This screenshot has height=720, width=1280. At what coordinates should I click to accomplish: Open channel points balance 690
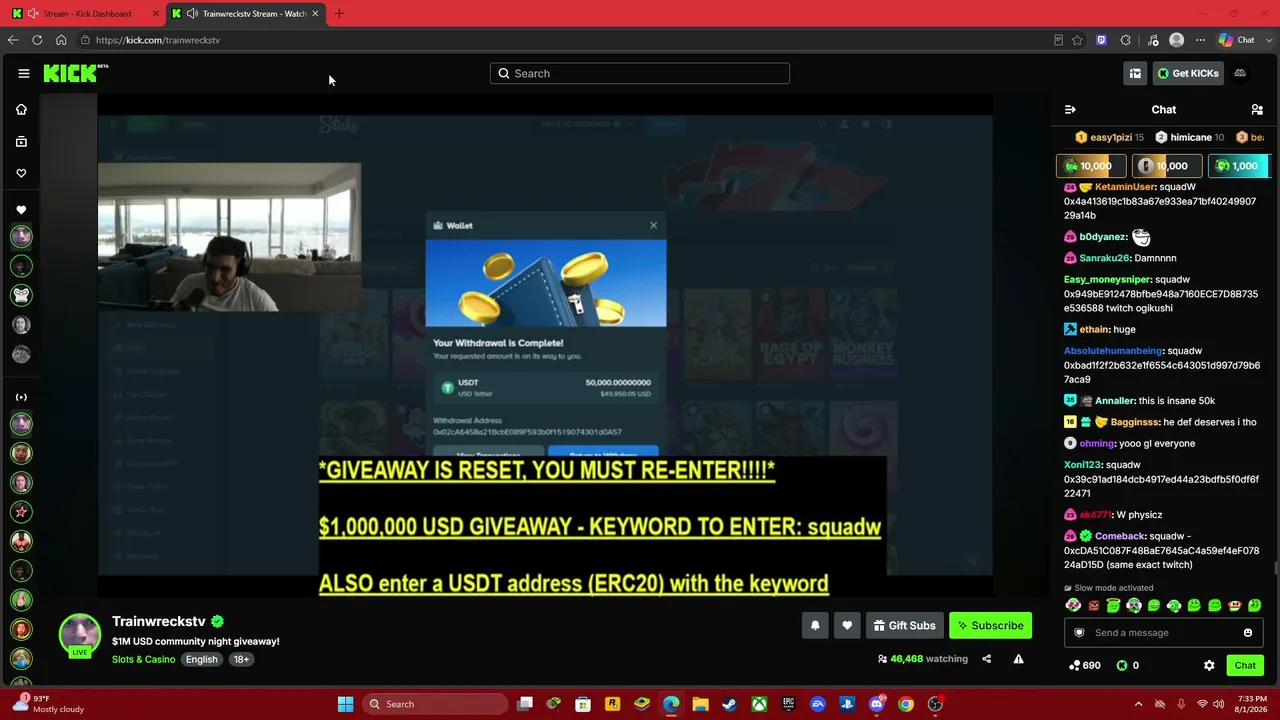[x=1085, y=665]
